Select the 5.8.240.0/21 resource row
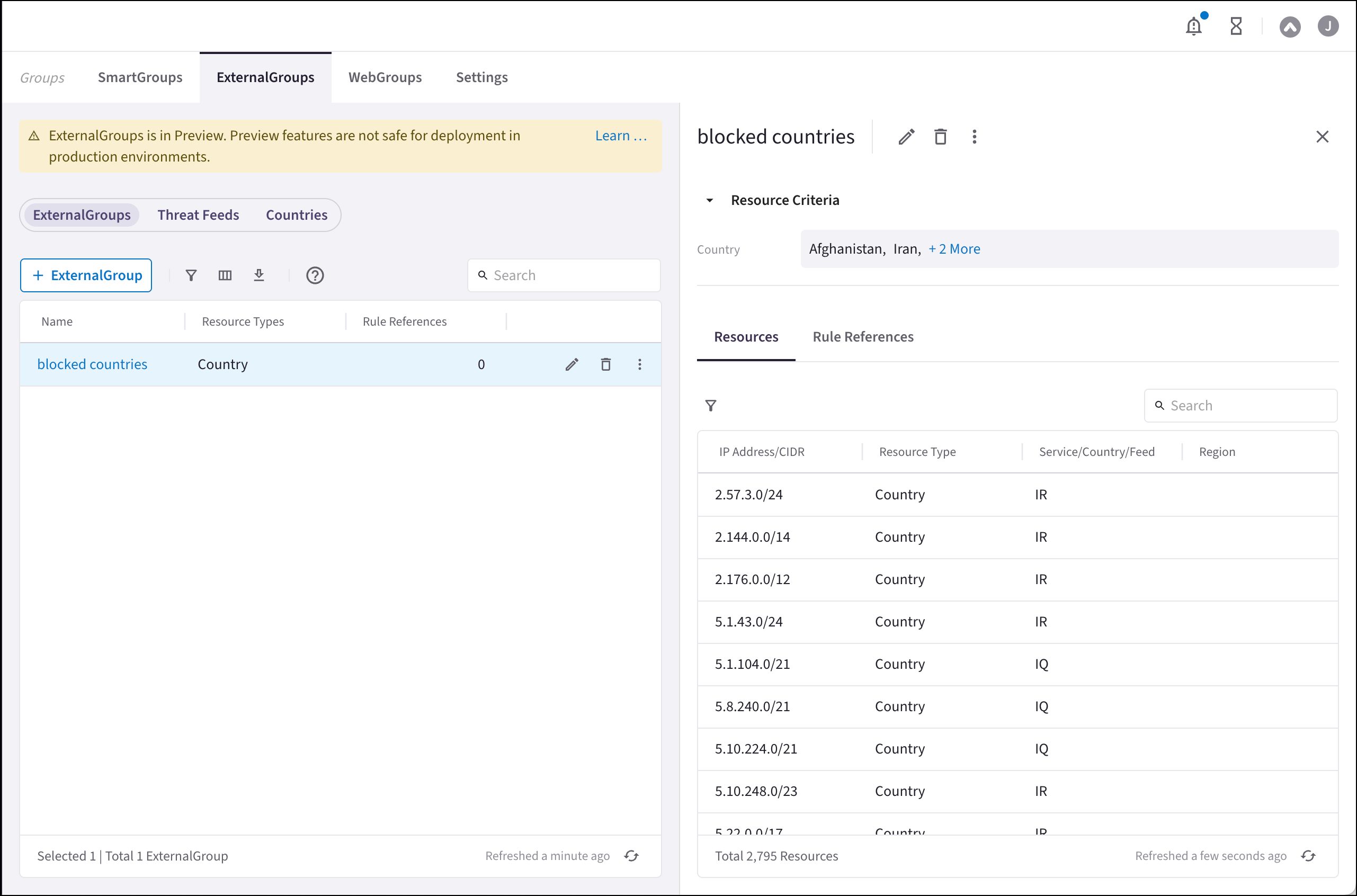Screen dimensions: 1357x896 tap(1017, 706)
